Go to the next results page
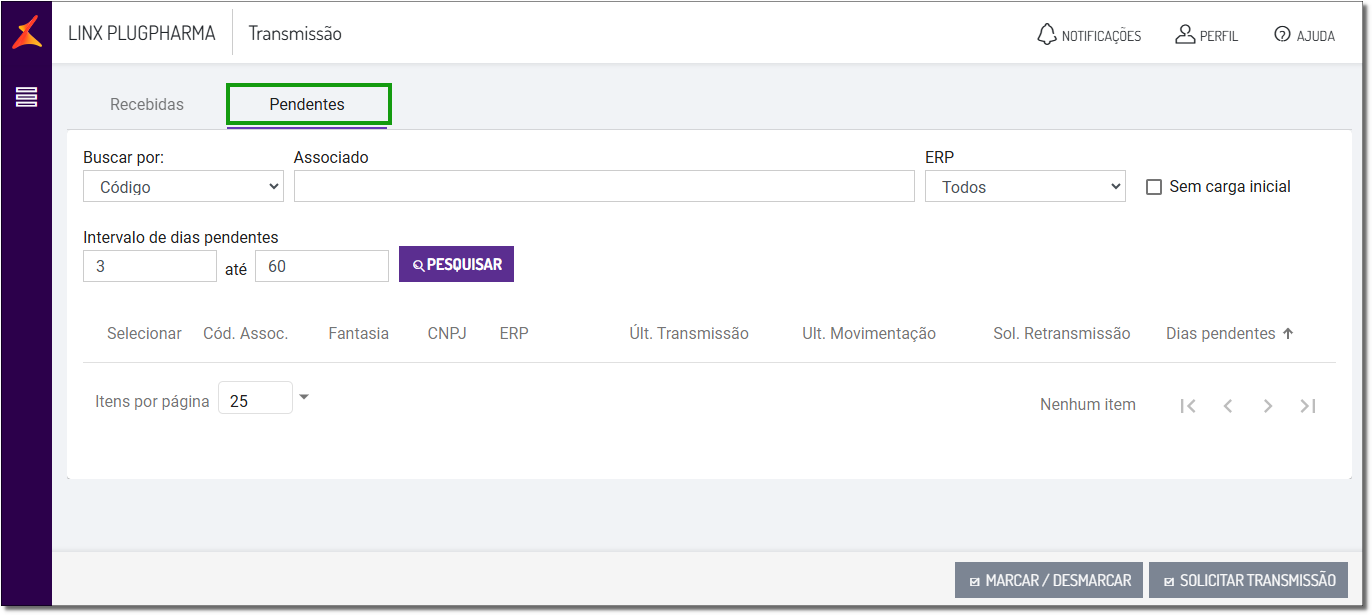1372x615 pixels. 1268,405
